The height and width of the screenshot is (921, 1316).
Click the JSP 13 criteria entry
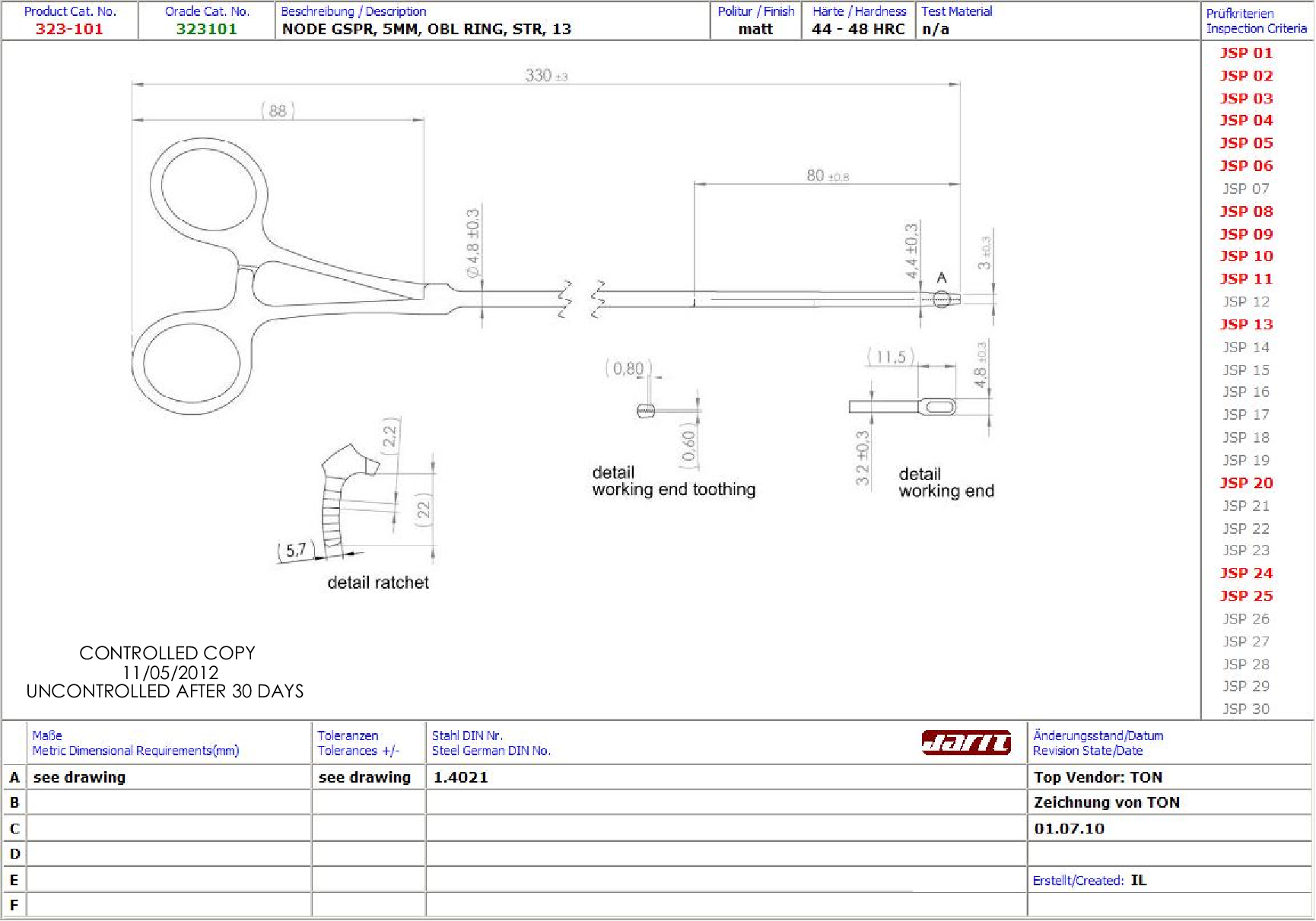[x=1246, y=325]
